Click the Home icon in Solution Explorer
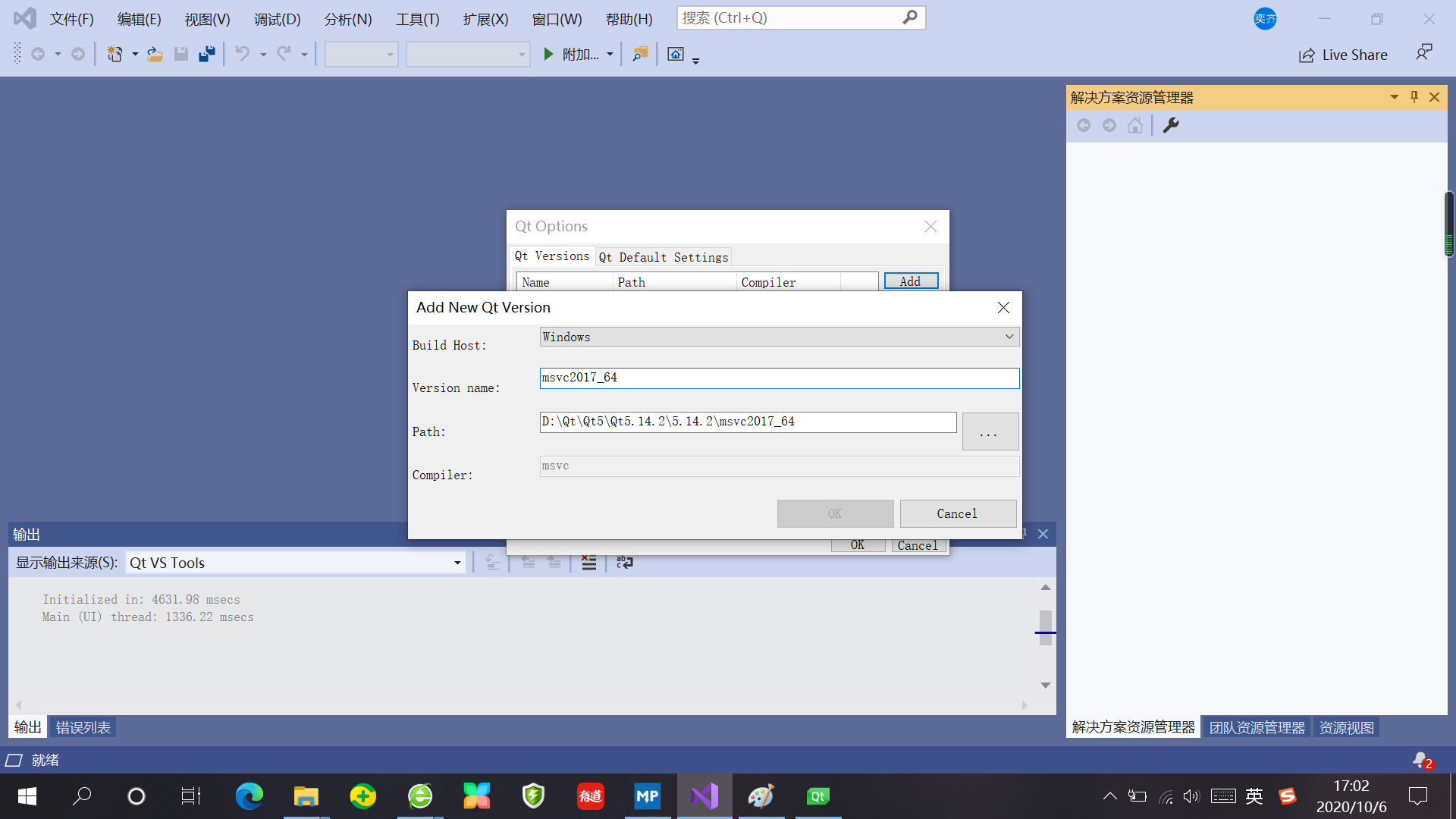This screenshot has height=819, width=1456. click(1134, 125)
